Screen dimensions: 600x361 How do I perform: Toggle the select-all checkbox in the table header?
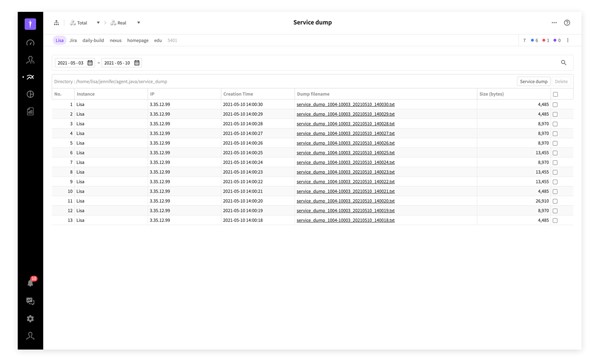[555, 94]
